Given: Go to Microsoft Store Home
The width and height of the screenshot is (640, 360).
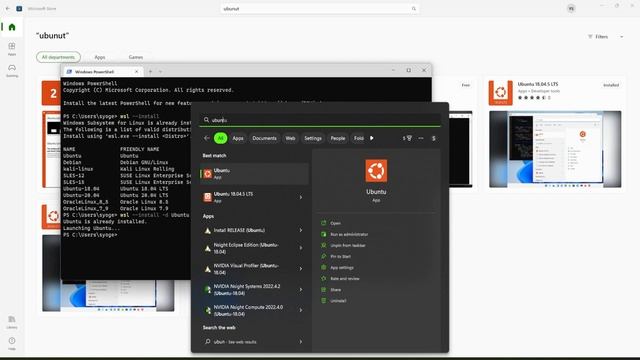Looking at the screenshot, I should pos(12,27).
